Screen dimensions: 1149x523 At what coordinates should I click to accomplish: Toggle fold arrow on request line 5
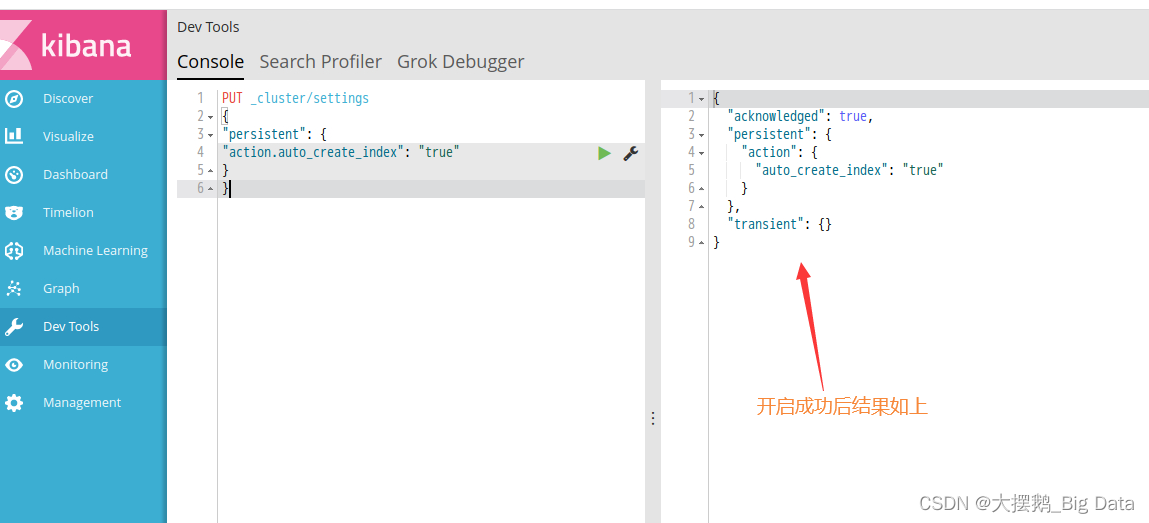[211, 171]
